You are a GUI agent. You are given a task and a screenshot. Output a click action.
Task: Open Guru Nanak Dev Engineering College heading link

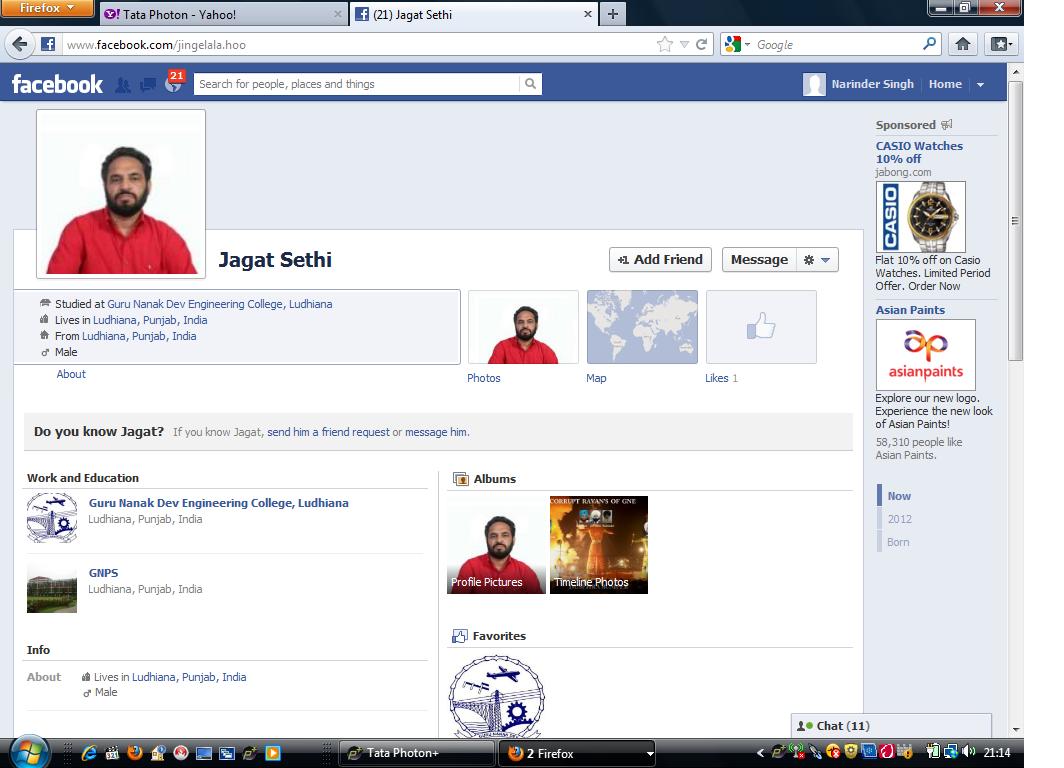218,503
